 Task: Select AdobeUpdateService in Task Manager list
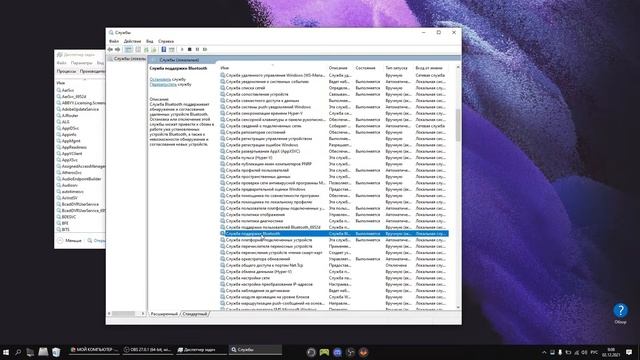click(80, 109)
